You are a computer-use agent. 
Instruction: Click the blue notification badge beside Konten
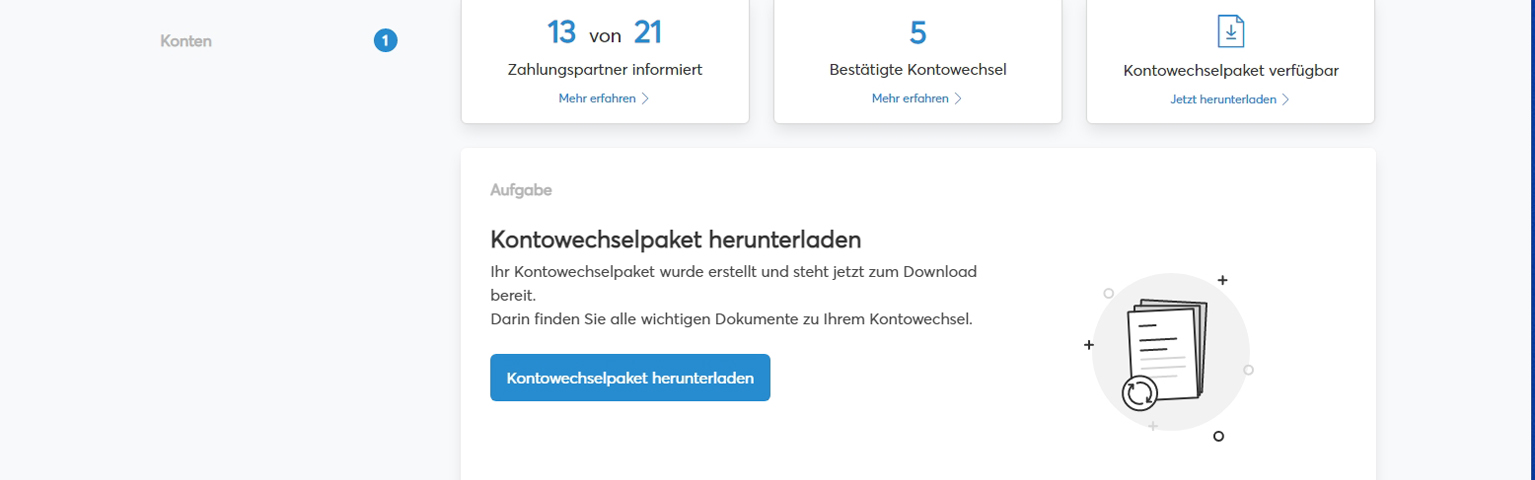tap(386, 41)
